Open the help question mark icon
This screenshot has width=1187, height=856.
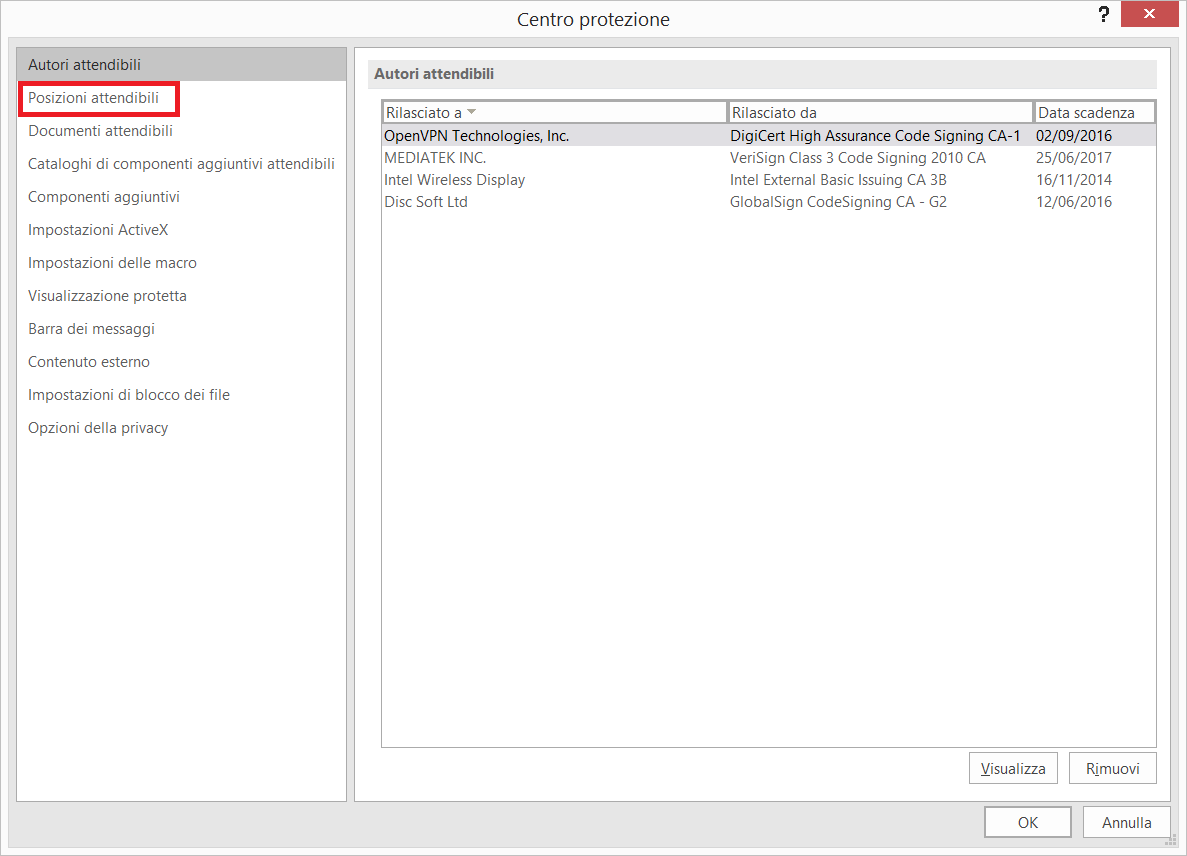tap(1104, 14)
